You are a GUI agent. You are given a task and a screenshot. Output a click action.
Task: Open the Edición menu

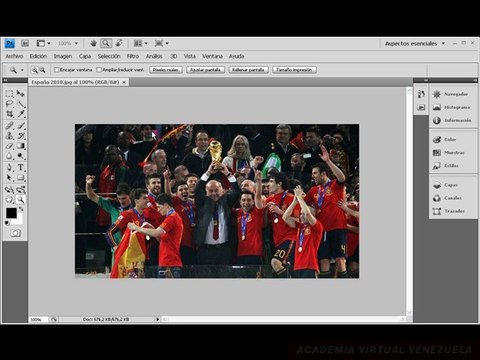[x=38, y=56]
